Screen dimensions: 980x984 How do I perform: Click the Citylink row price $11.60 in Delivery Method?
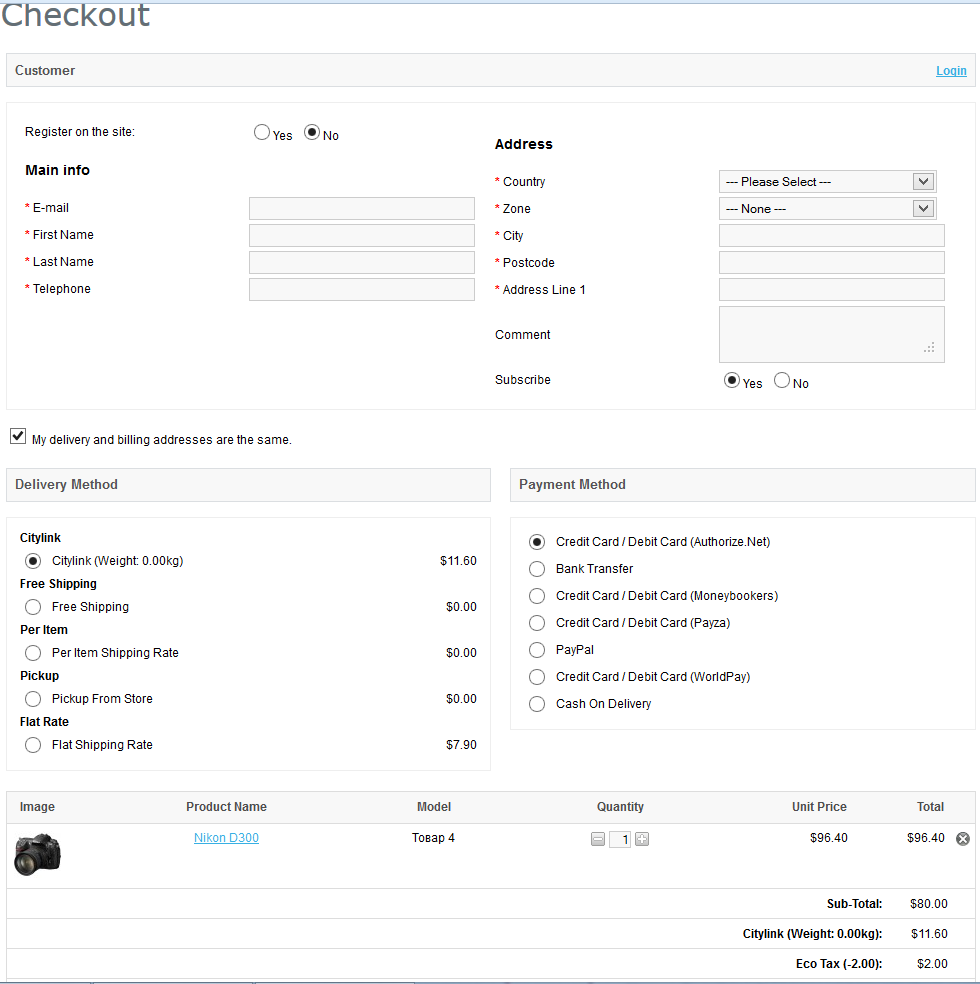point(458,560)
